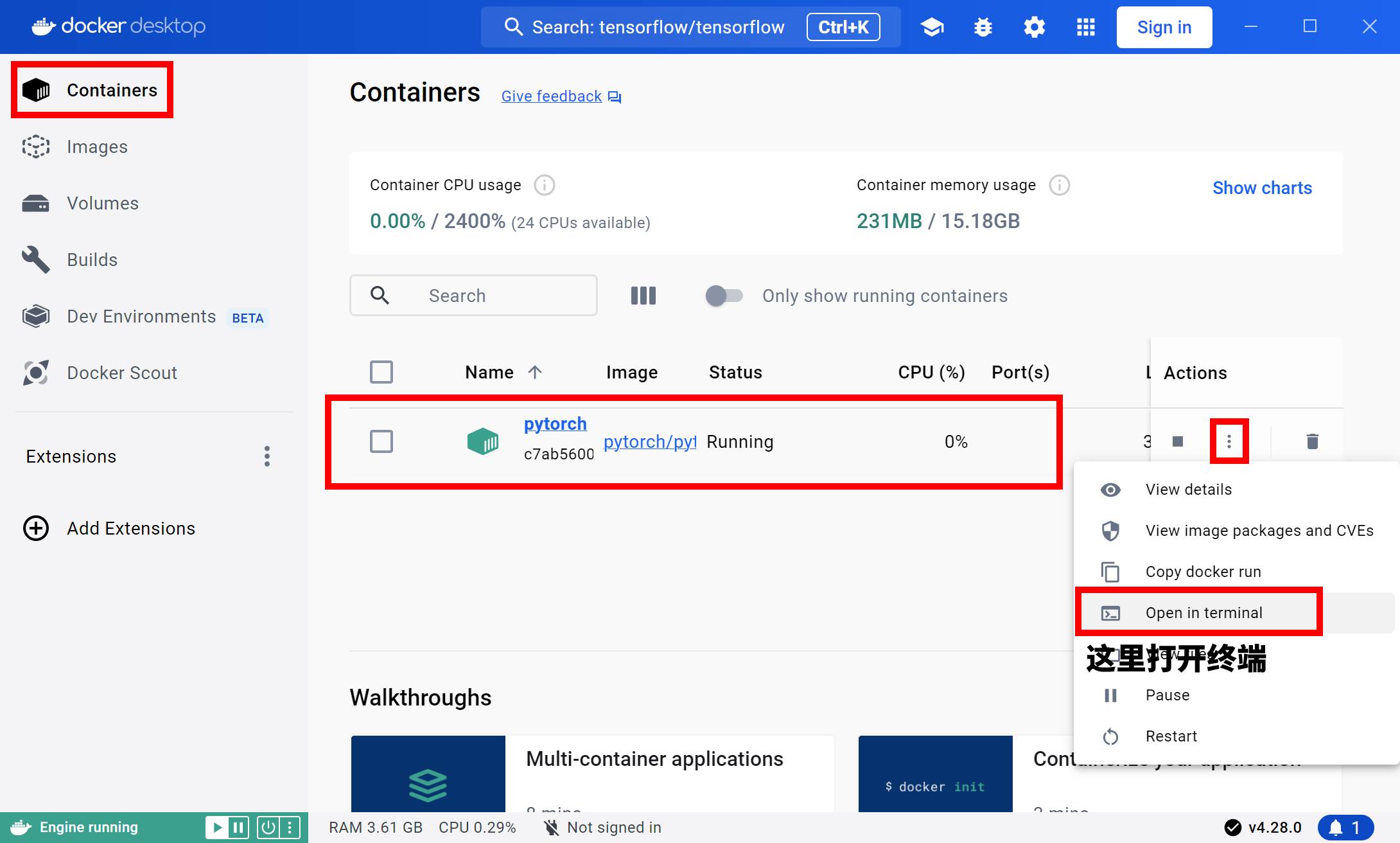The height and width of the screenshot is (843, 1400).
Task: Open the Volumes sidebar section
Action: (80, 203)
